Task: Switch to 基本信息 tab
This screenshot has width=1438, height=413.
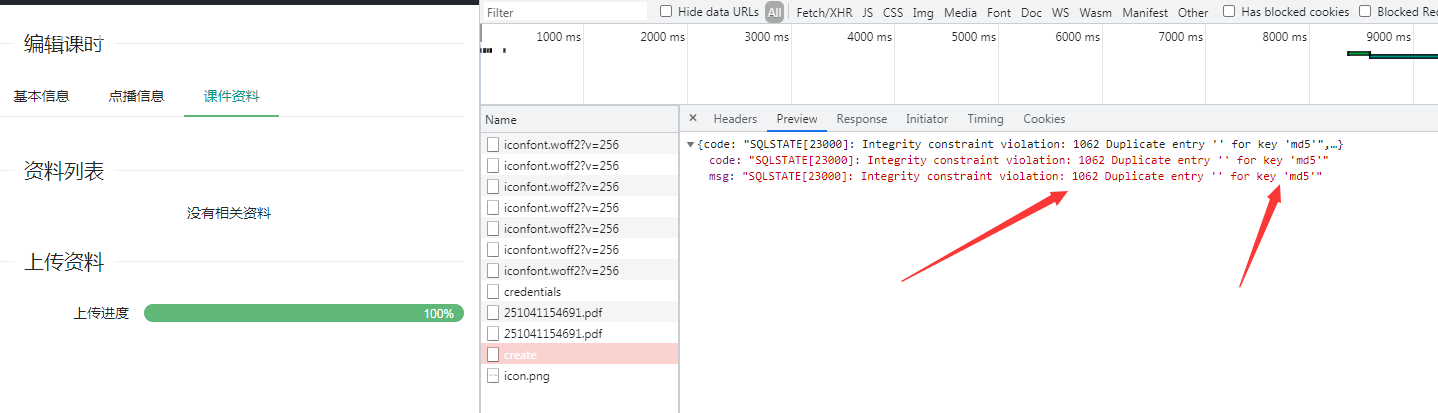Action: (41, 96)
